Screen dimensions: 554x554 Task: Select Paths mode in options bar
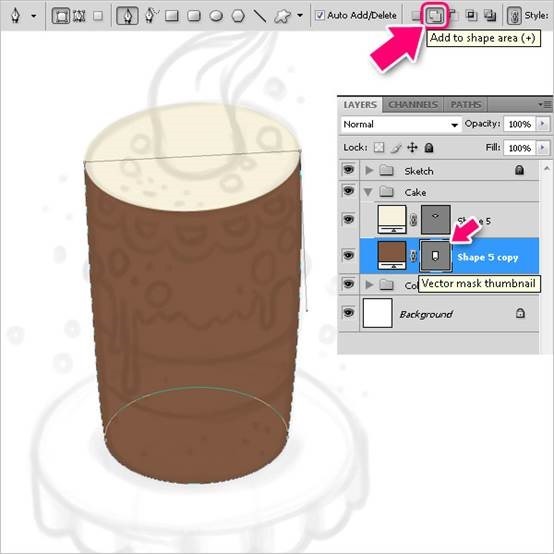coord(79,16)
